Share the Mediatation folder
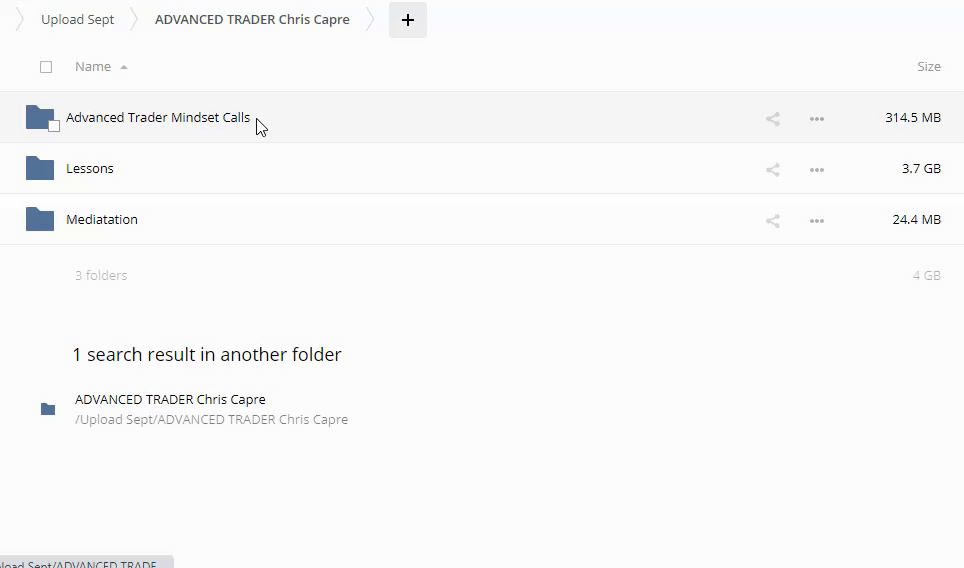The height and width of the screenshot is (568, 964). tap(773, 221)
